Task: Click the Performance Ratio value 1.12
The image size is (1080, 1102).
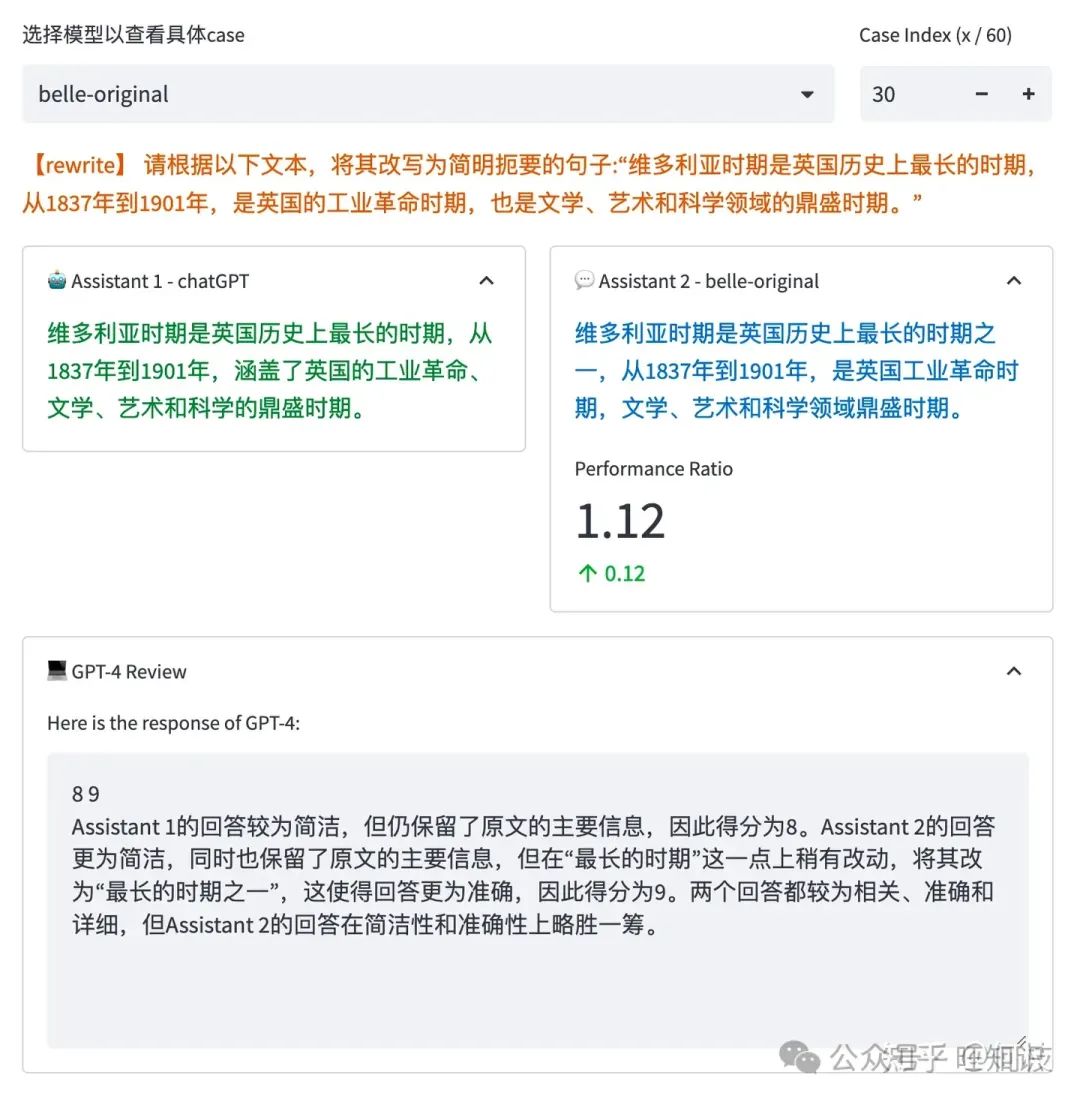Action: [620, 521]
